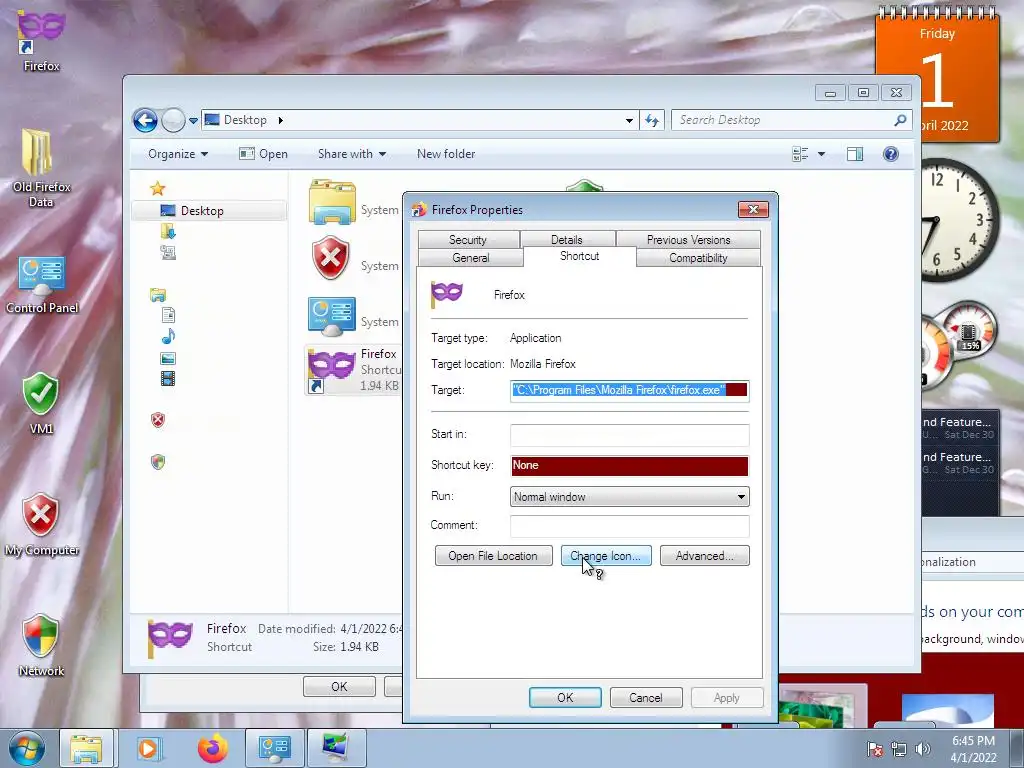Click the search magnifier in Explorer
The height and width of the screenshot is (768, 1024).
point(901,120)
